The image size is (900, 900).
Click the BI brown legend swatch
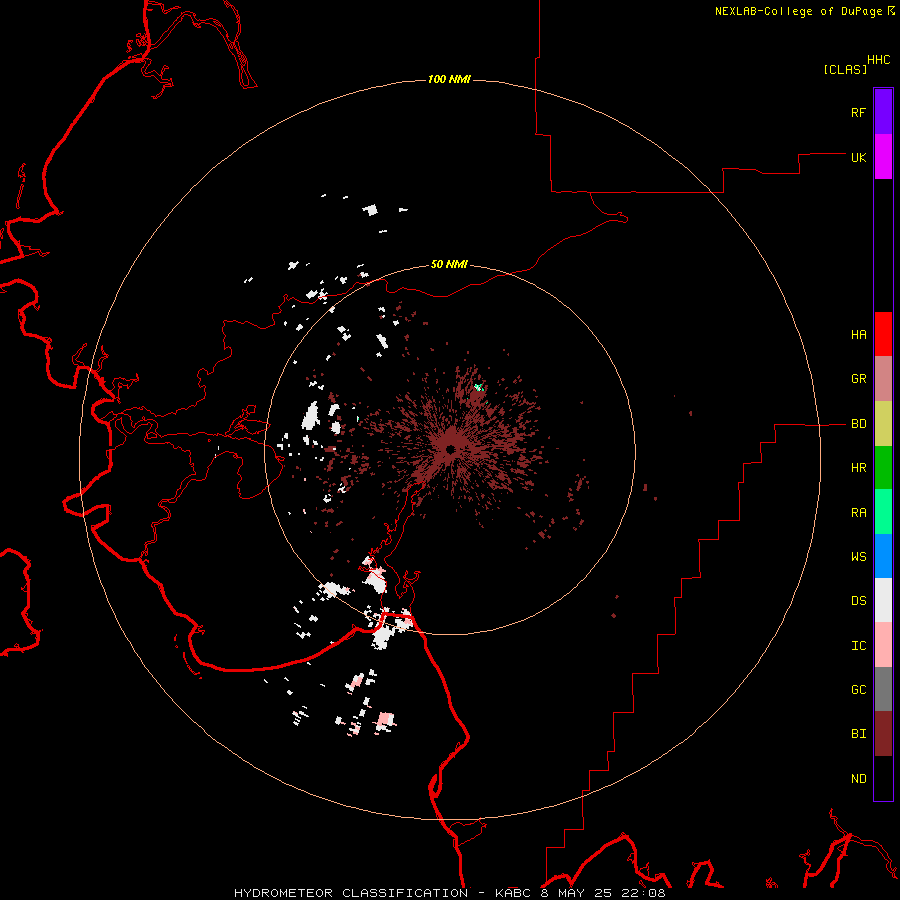[883, 734]
